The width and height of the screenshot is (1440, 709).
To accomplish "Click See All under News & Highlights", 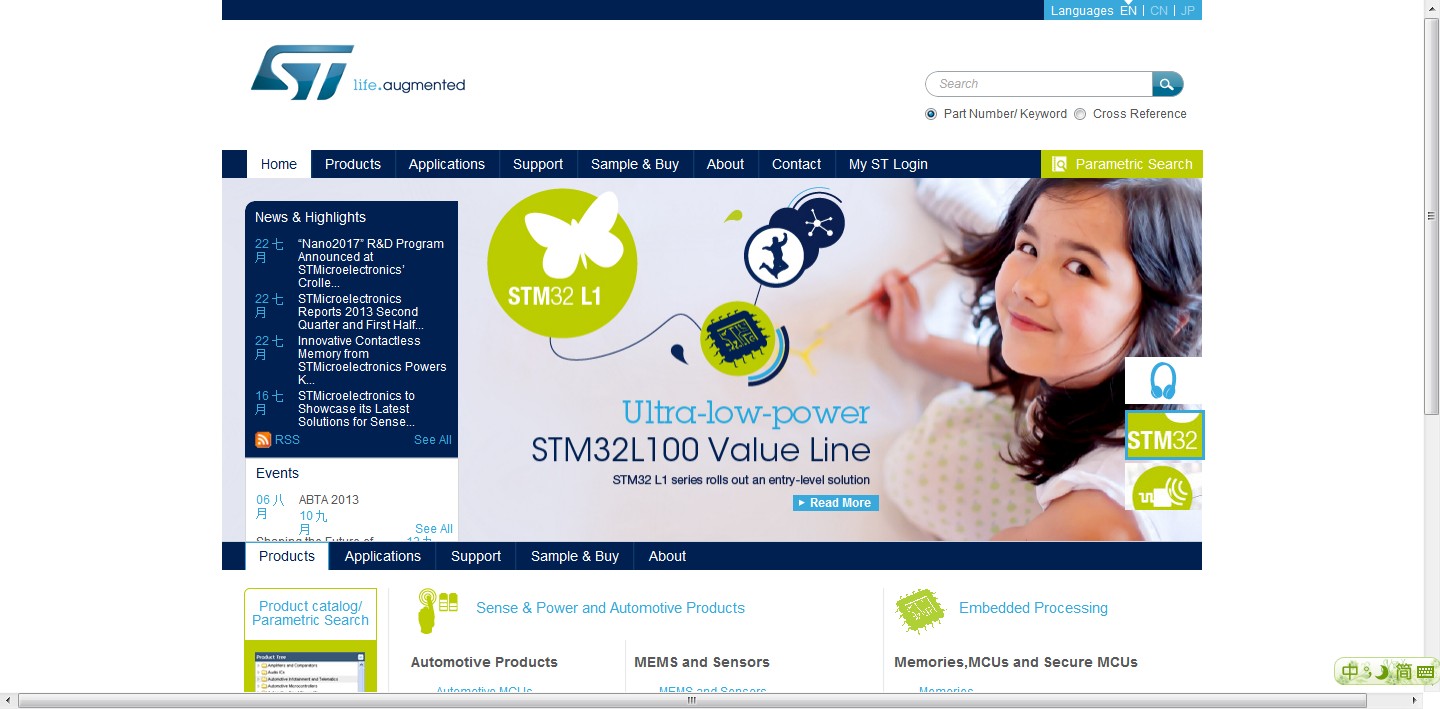I will pos(433,440).
